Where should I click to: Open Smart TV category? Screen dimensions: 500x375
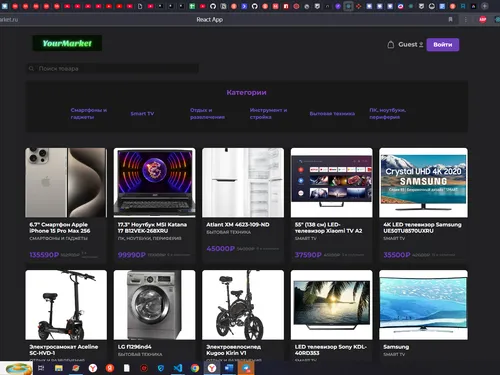pos(142,114)
